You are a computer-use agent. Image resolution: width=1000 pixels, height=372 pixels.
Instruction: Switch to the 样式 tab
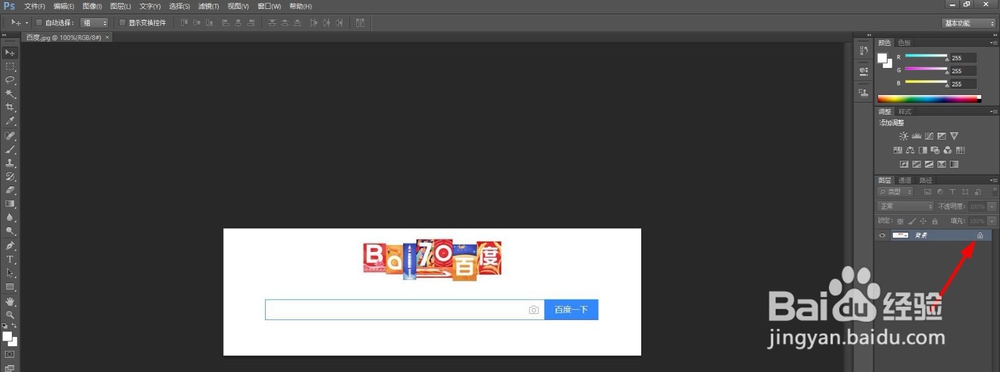coord(905,111)
